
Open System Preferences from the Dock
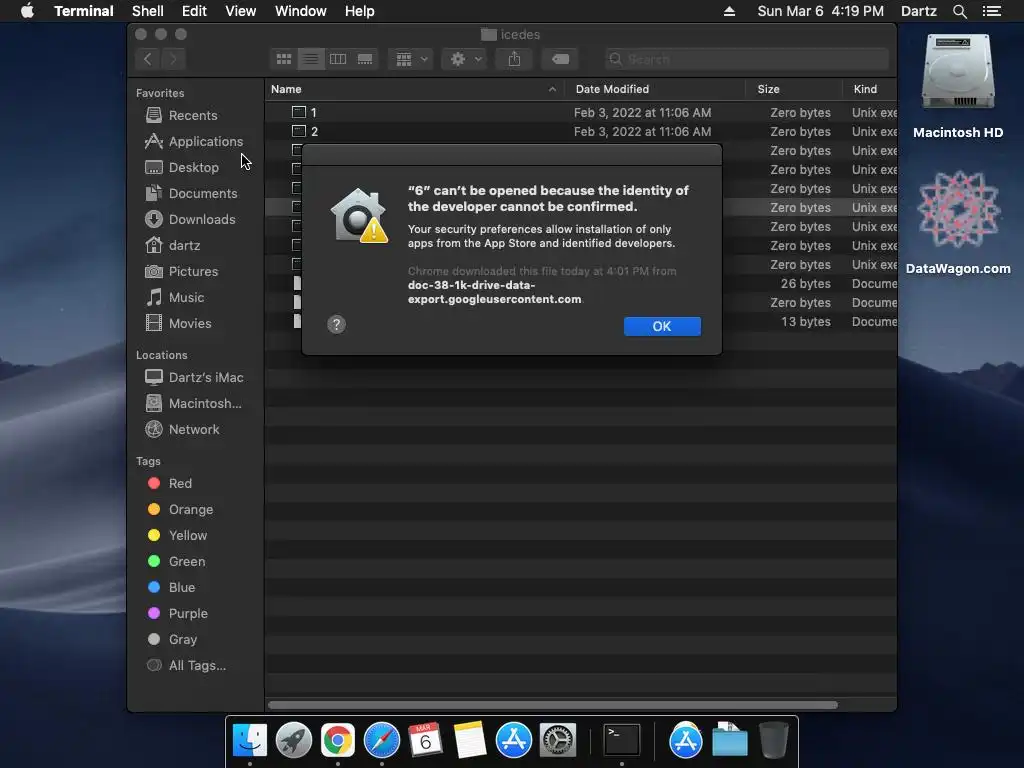pyautogui.click(x=558, y=741)
